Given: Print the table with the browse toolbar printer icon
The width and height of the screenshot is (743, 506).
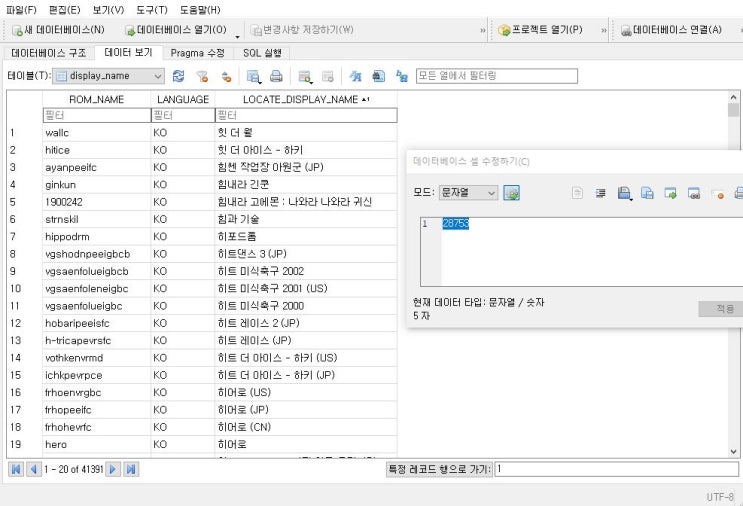Looking at the screenshot, I should tap(276, 76).
